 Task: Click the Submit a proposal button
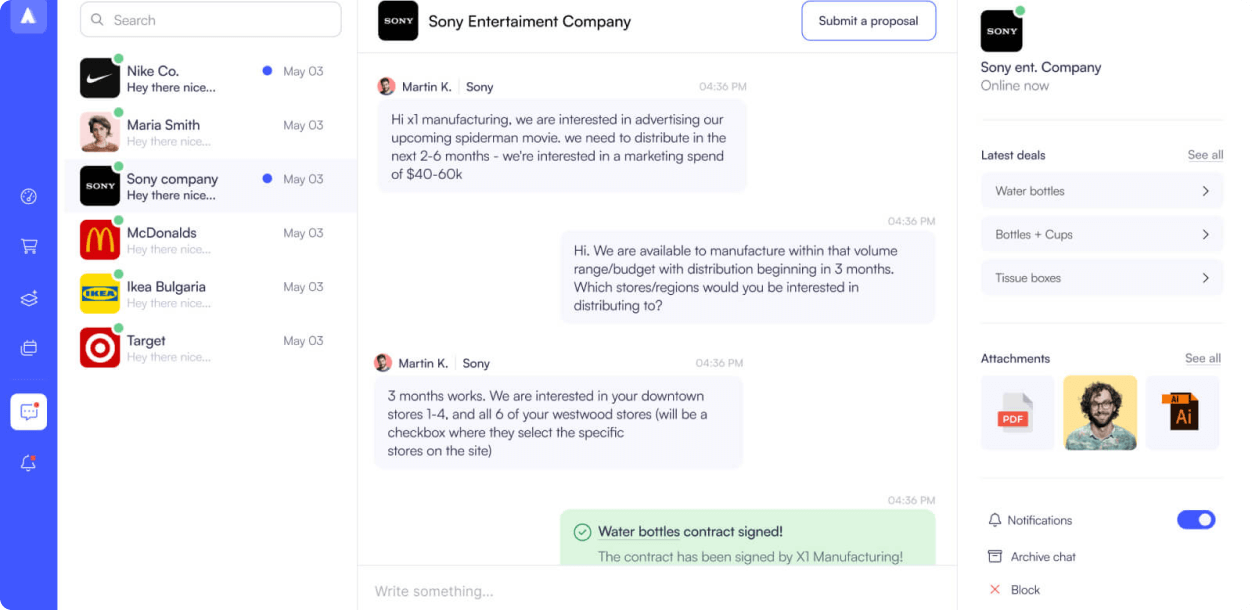pyautogui.click(x=869, y=21)
